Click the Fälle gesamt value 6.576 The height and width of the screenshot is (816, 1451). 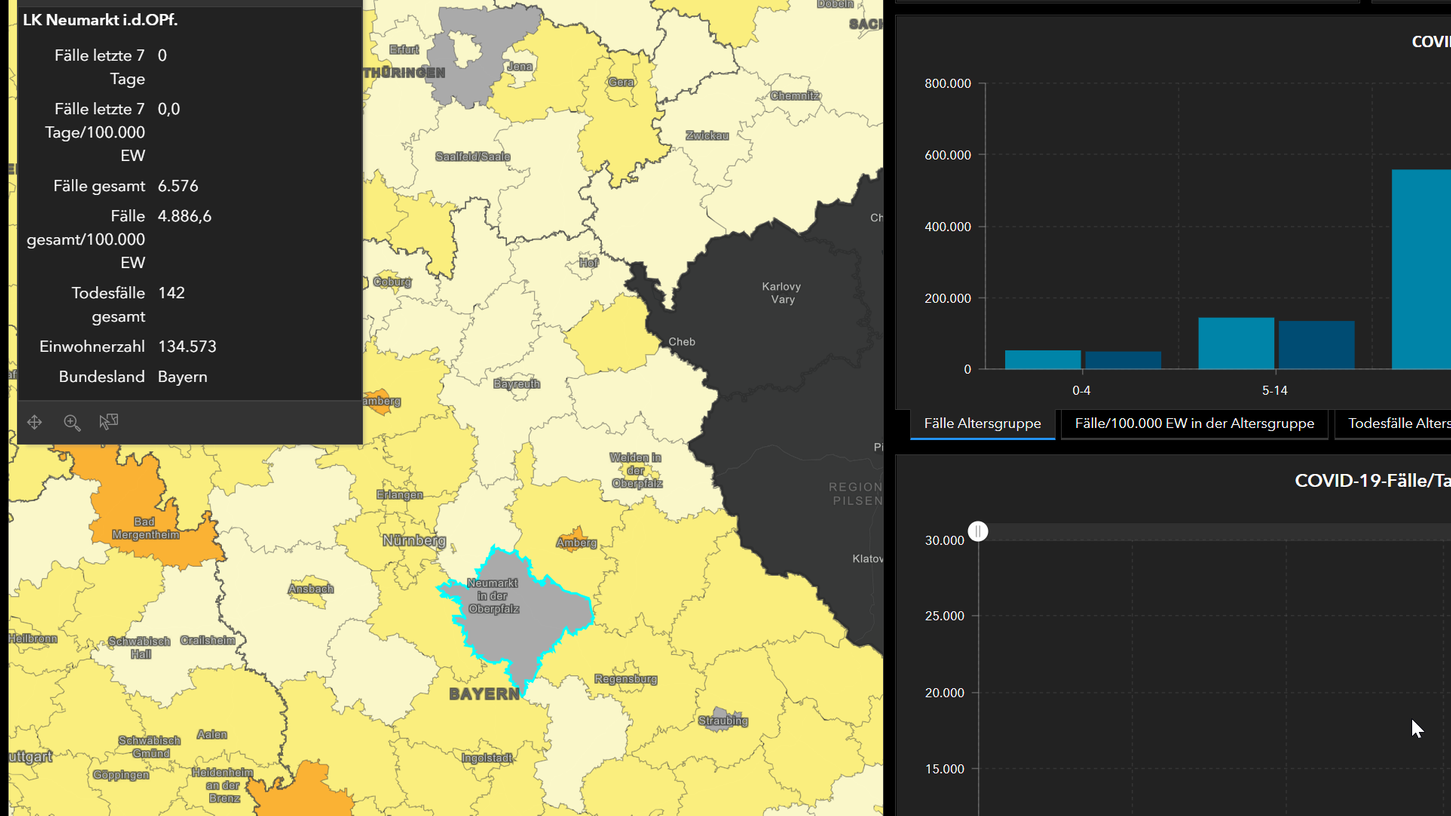point(178,186)
